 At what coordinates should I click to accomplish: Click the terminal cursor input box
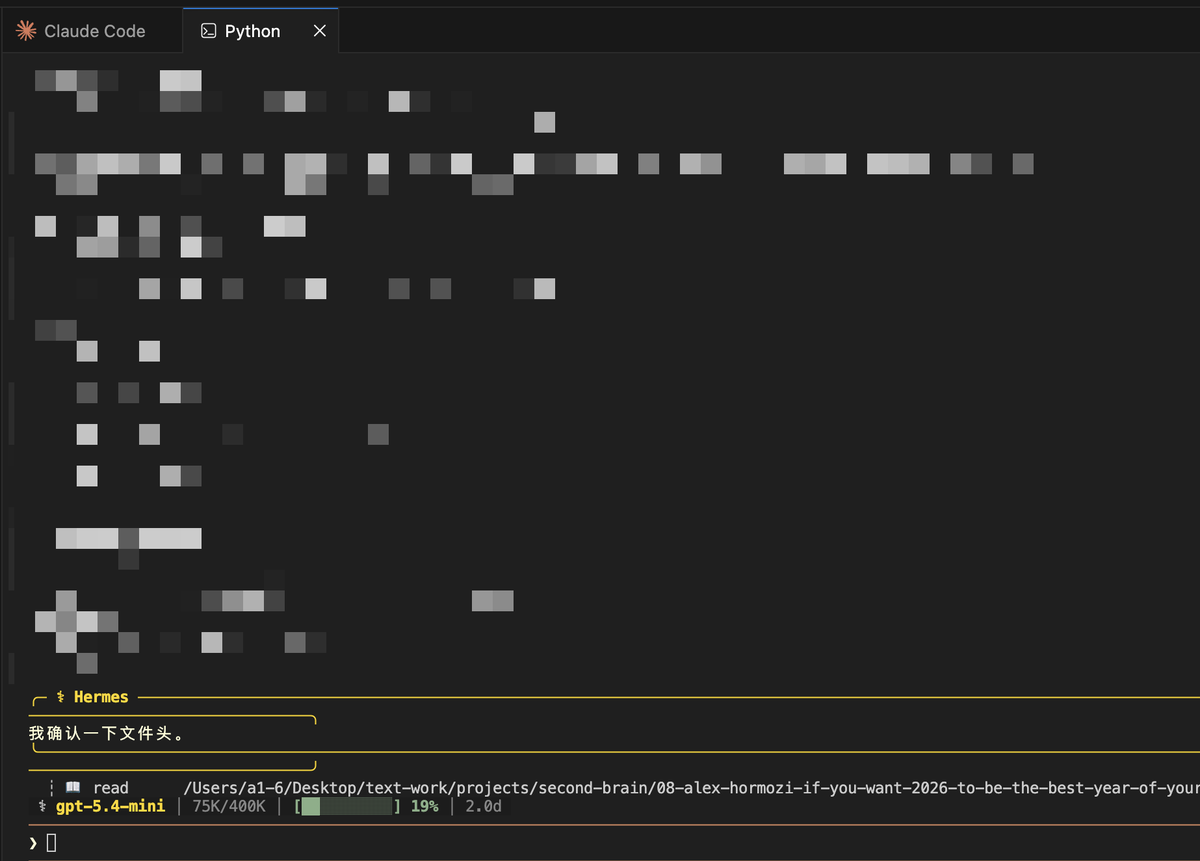coord(52,843)
